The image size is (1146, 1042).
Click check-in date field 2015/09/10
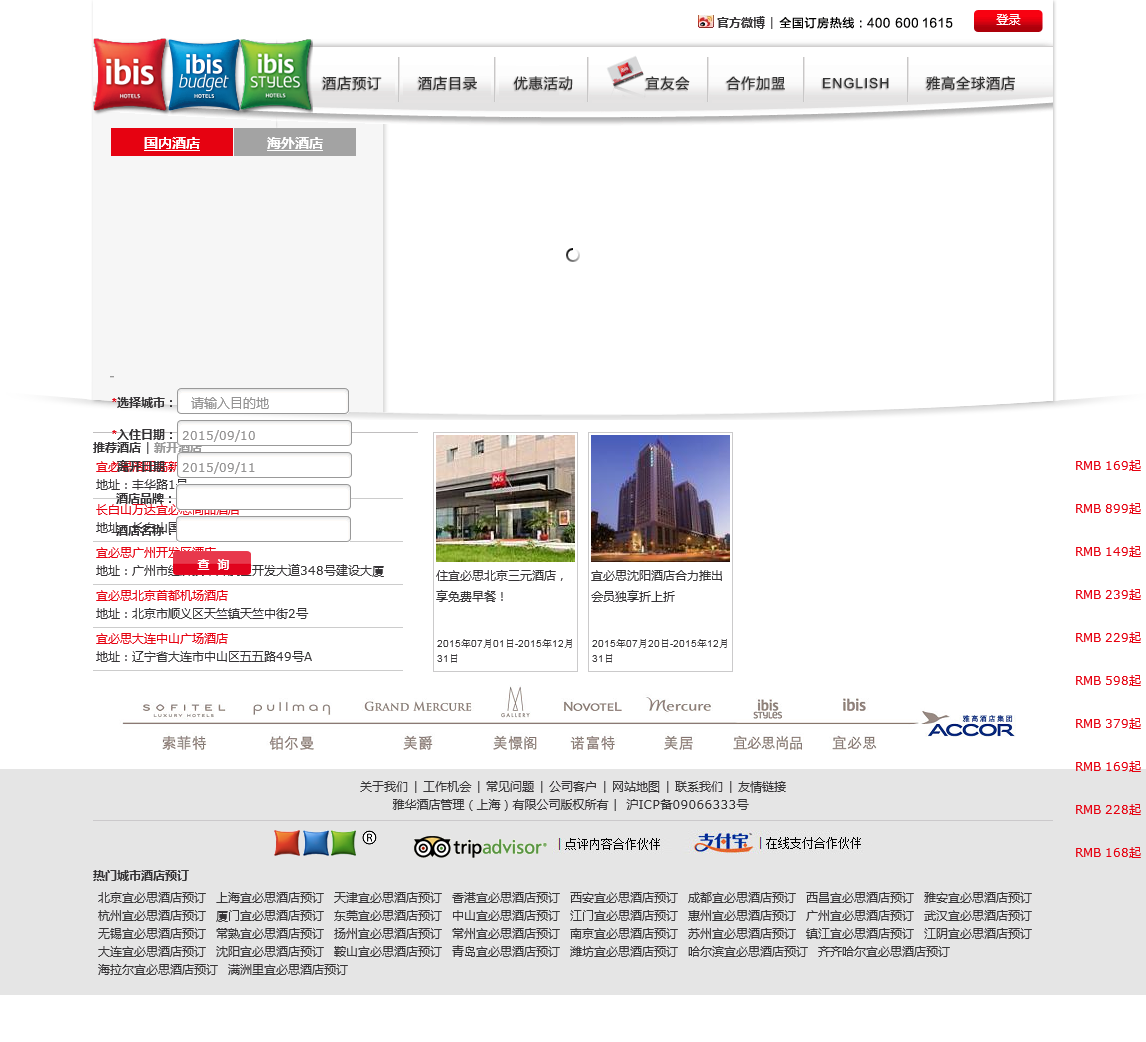click(264, 433)
